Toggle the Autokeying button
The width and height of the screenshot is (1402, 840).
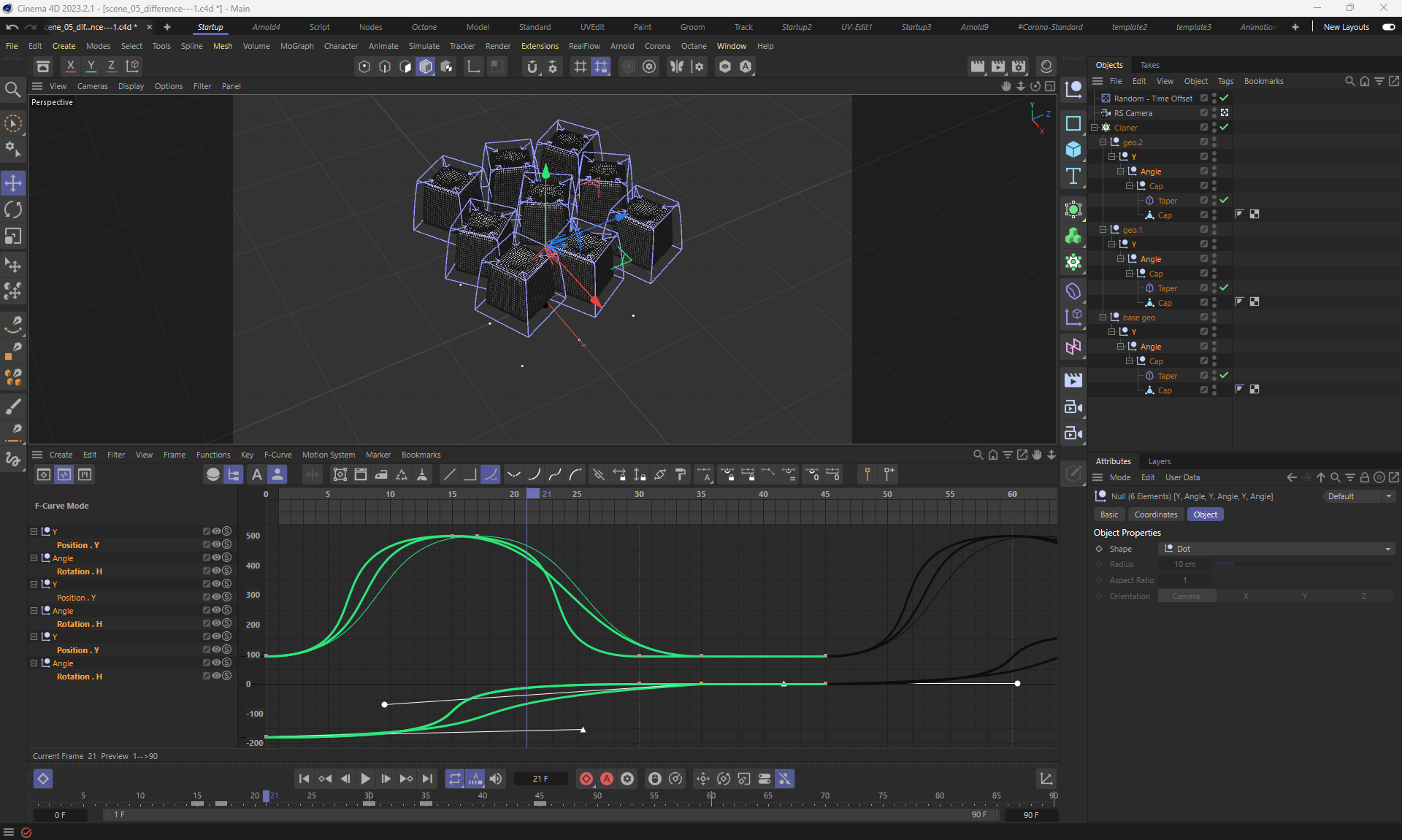606,779
